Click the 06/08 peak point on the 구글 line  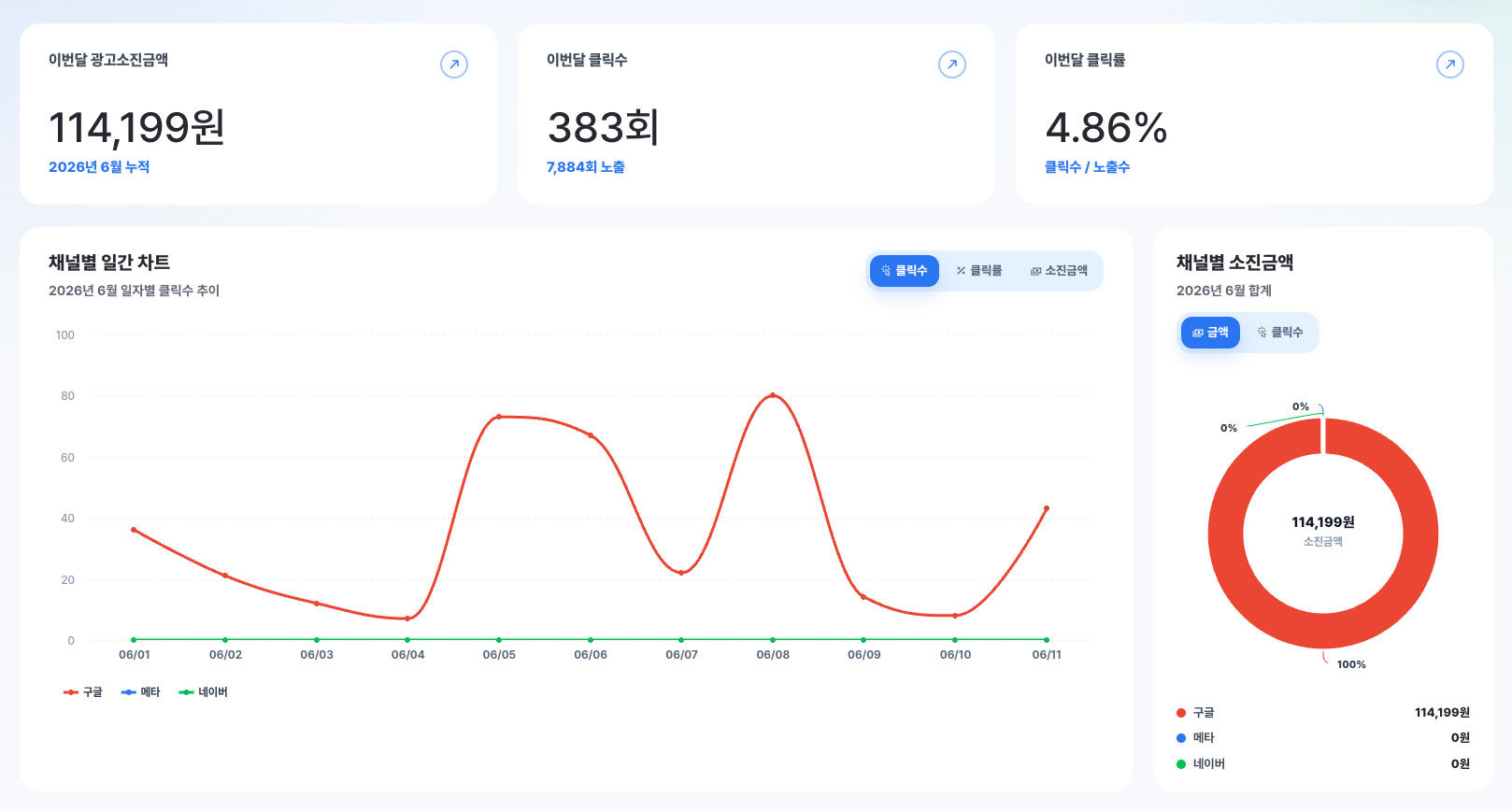[x=773, y=395]
